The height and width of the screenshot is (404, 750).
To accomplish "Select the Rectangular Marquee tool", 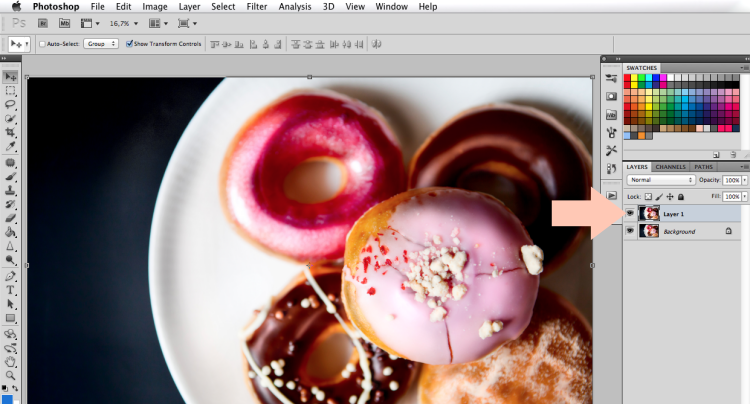I will (10, 90).
